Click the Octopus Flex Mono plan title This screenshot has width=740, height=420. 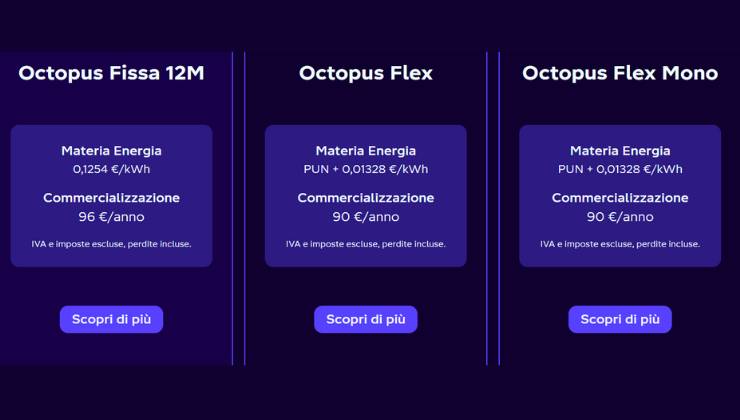pos(620,73)
